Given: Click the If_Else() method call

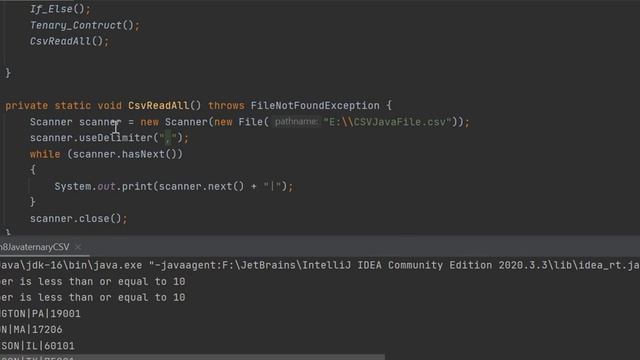Looking at the screenshot, I should tap(60, 9).
